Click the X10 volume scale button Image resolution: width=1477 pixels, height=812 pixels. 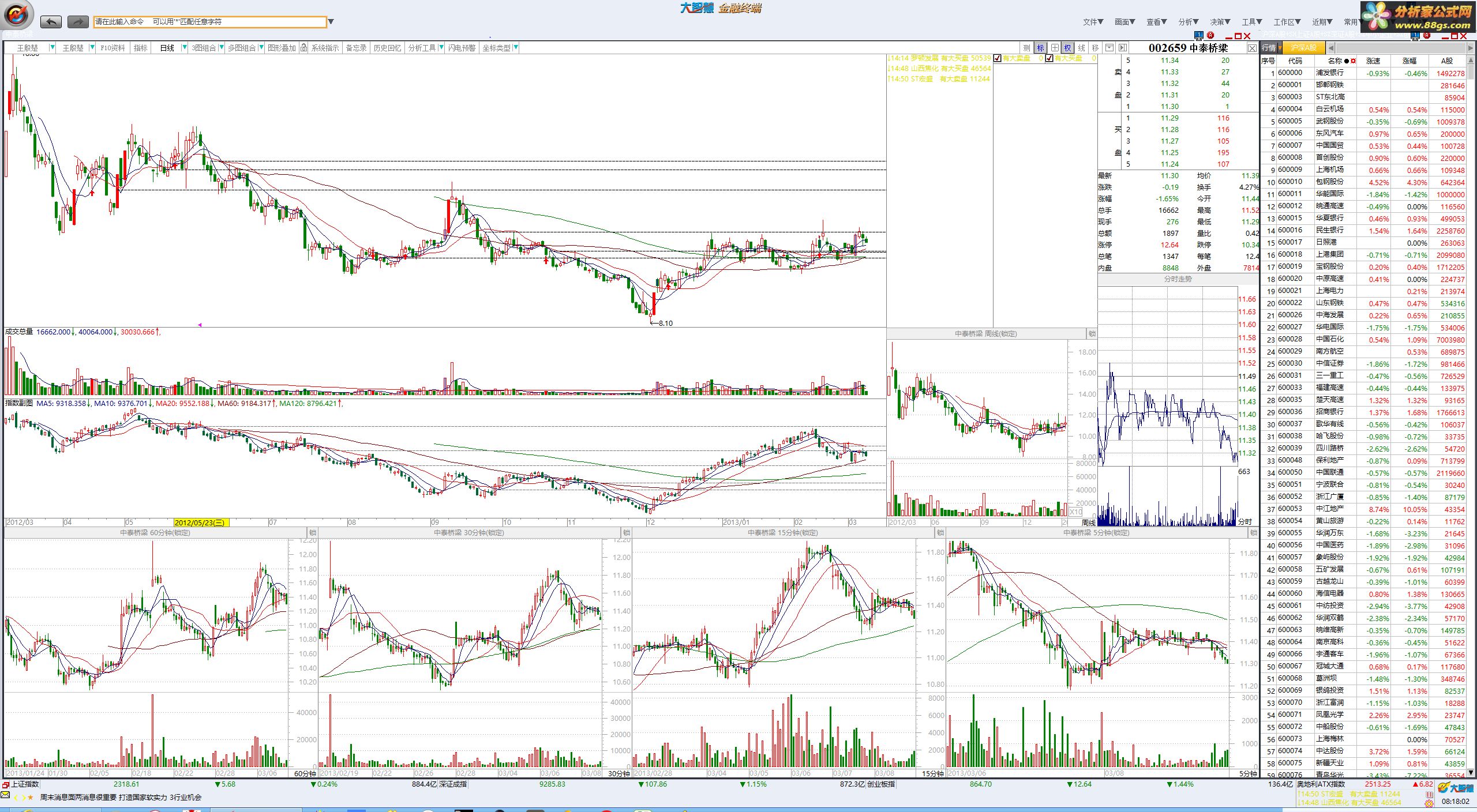pos(1075,512)
